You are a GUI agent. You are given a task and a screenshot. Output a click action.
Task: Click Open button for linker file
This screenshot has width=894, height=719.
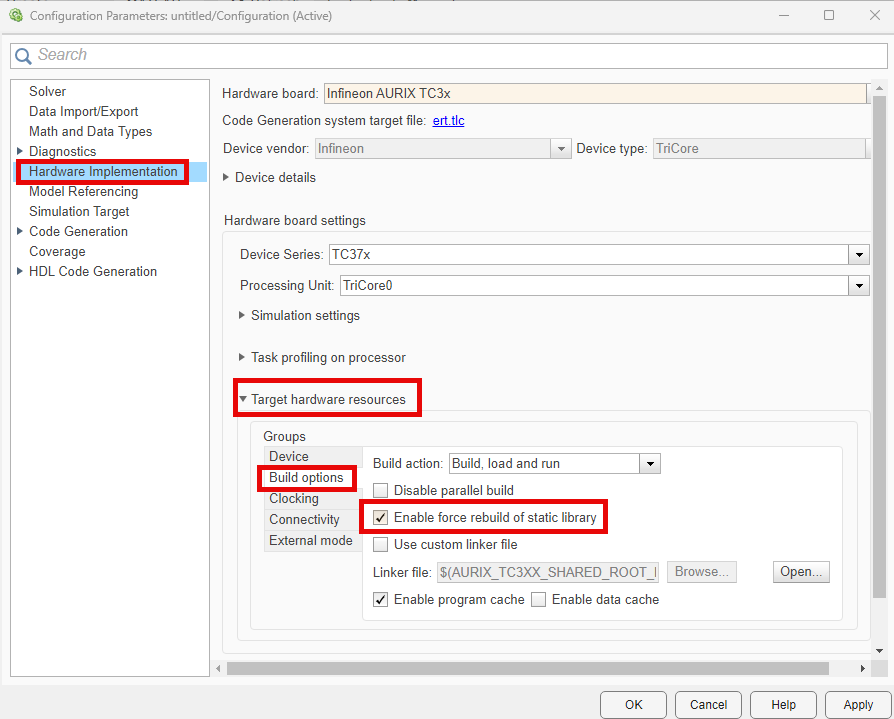[x=800, y=572]
